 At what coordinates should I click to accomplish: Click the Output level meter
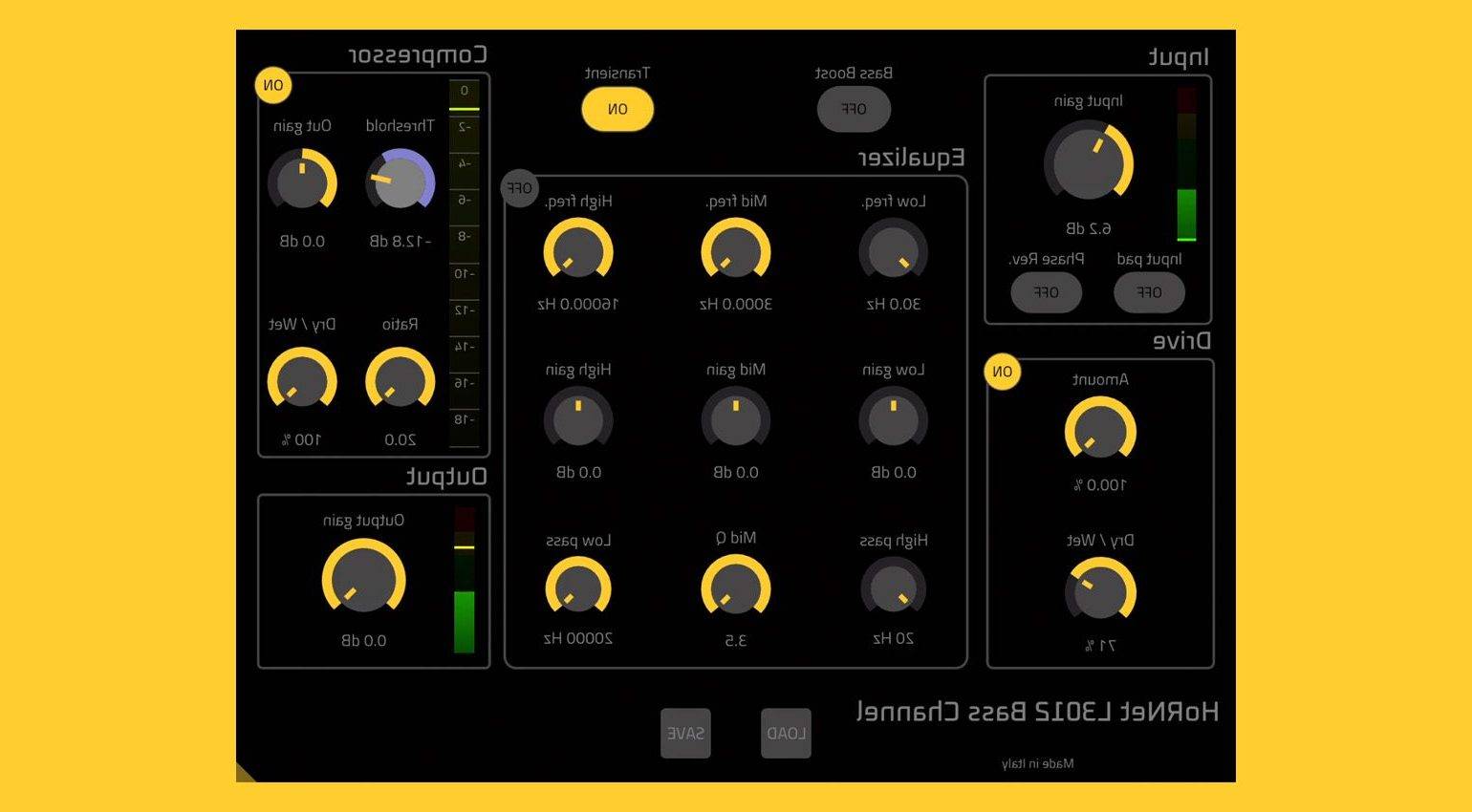(x=465, y=580)
